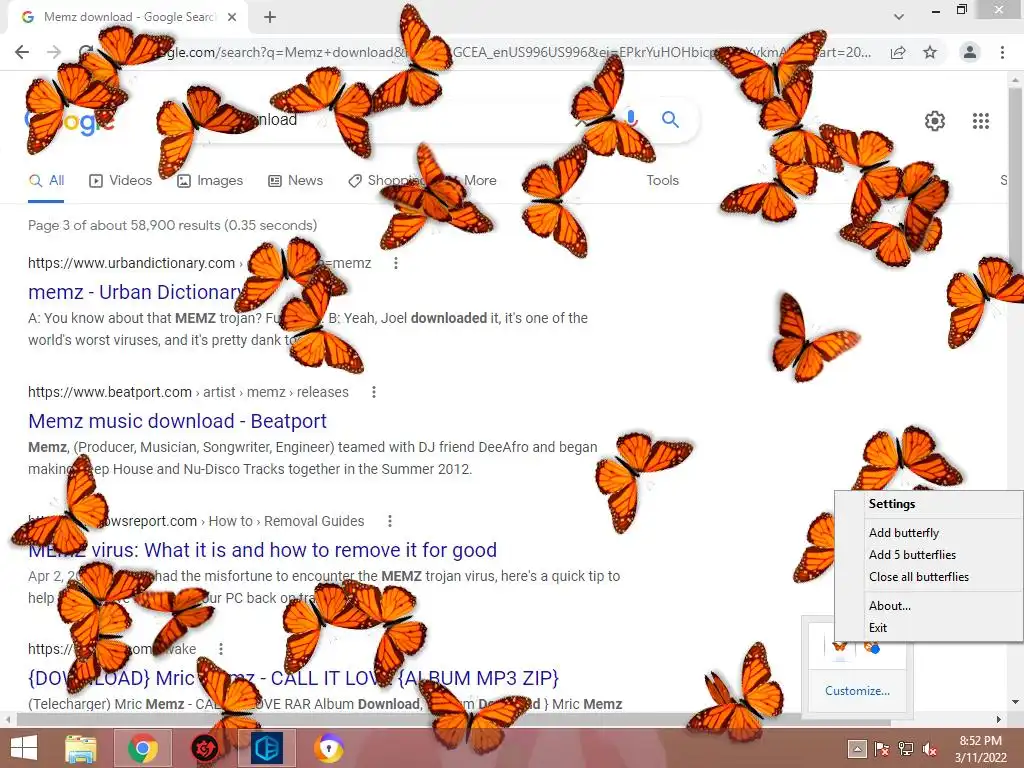Open Mric Memz album download link

point(294,678)
